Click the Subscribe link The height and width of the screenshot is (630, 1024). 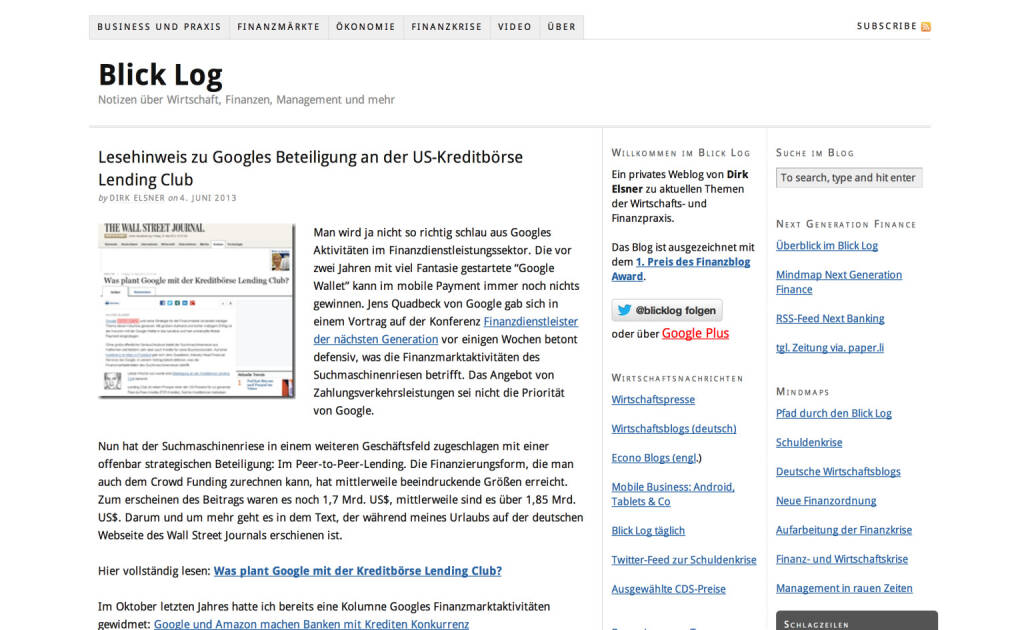886,27
